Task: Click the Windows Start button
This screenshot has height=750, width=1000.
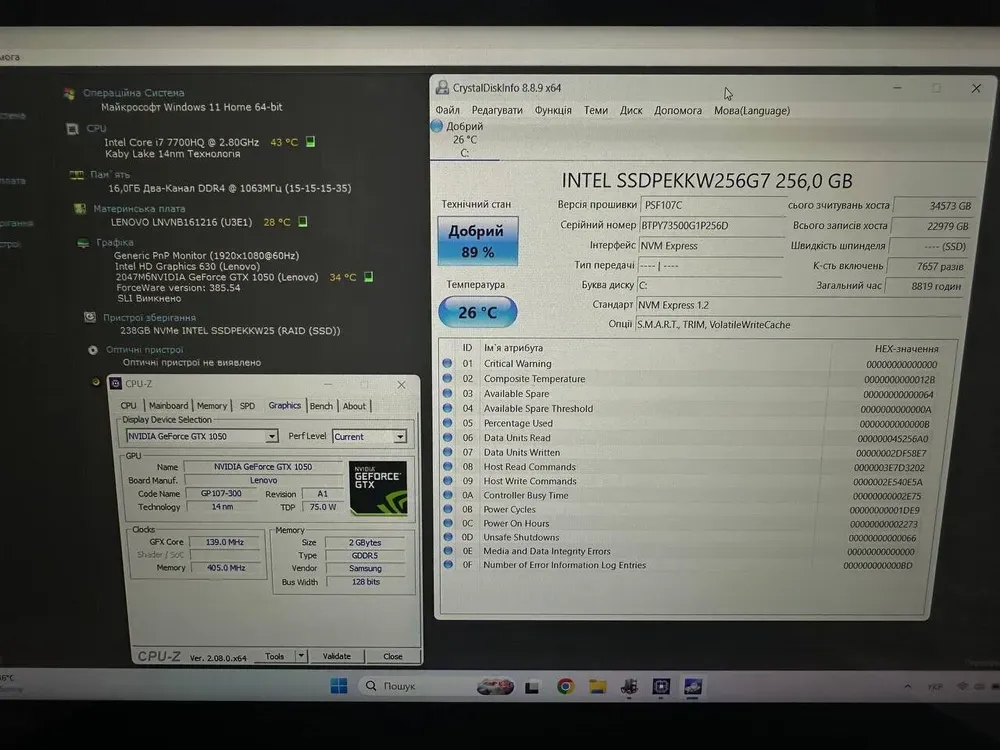Action: pyautogui.click(x=339, y=686)
